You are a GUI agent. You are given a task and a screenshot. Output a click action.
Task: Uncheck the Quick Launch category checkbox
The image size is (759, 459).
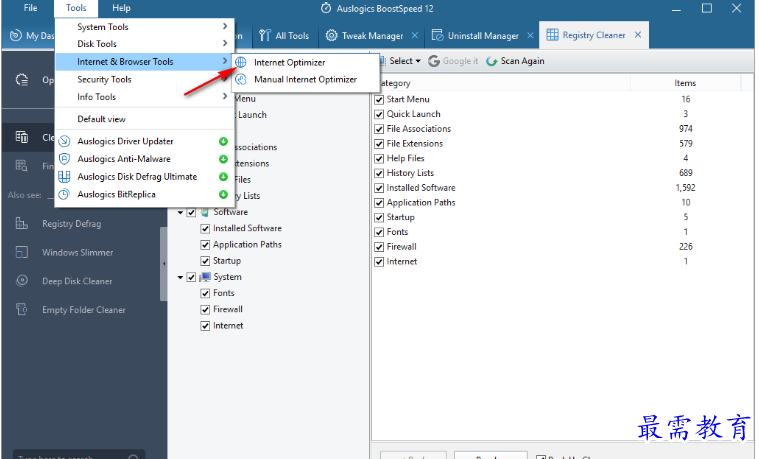pyautogui.click(x=379, y=114)
